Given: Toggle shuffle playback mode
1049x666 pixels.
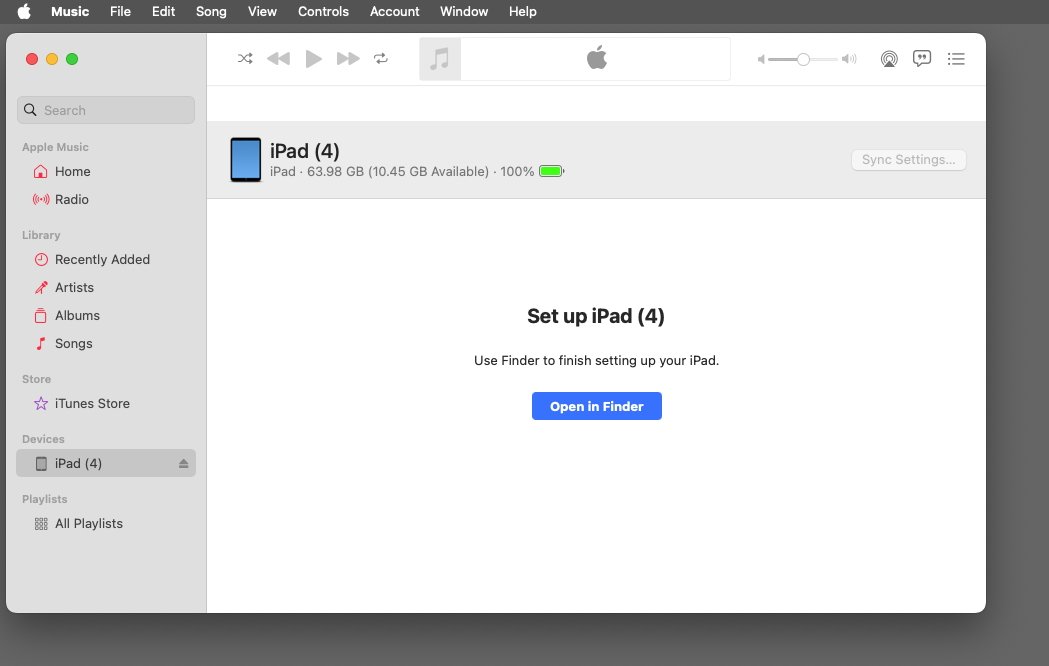Looking at the screenshot, I should [245, 59].
